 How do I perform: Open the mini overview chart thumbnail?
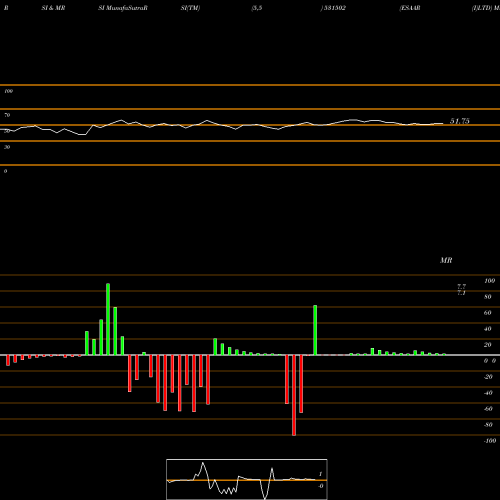(247, 479)
